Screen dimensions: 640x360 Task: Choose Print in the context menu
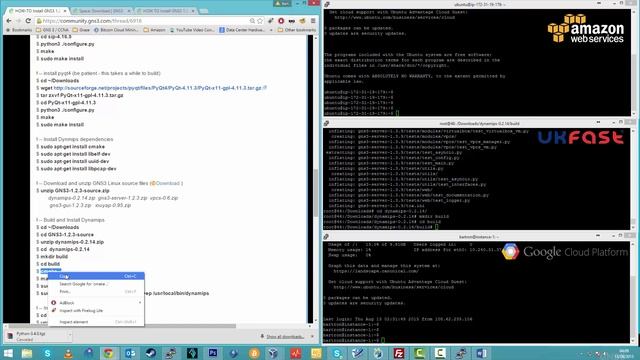[x=96, y=291]
